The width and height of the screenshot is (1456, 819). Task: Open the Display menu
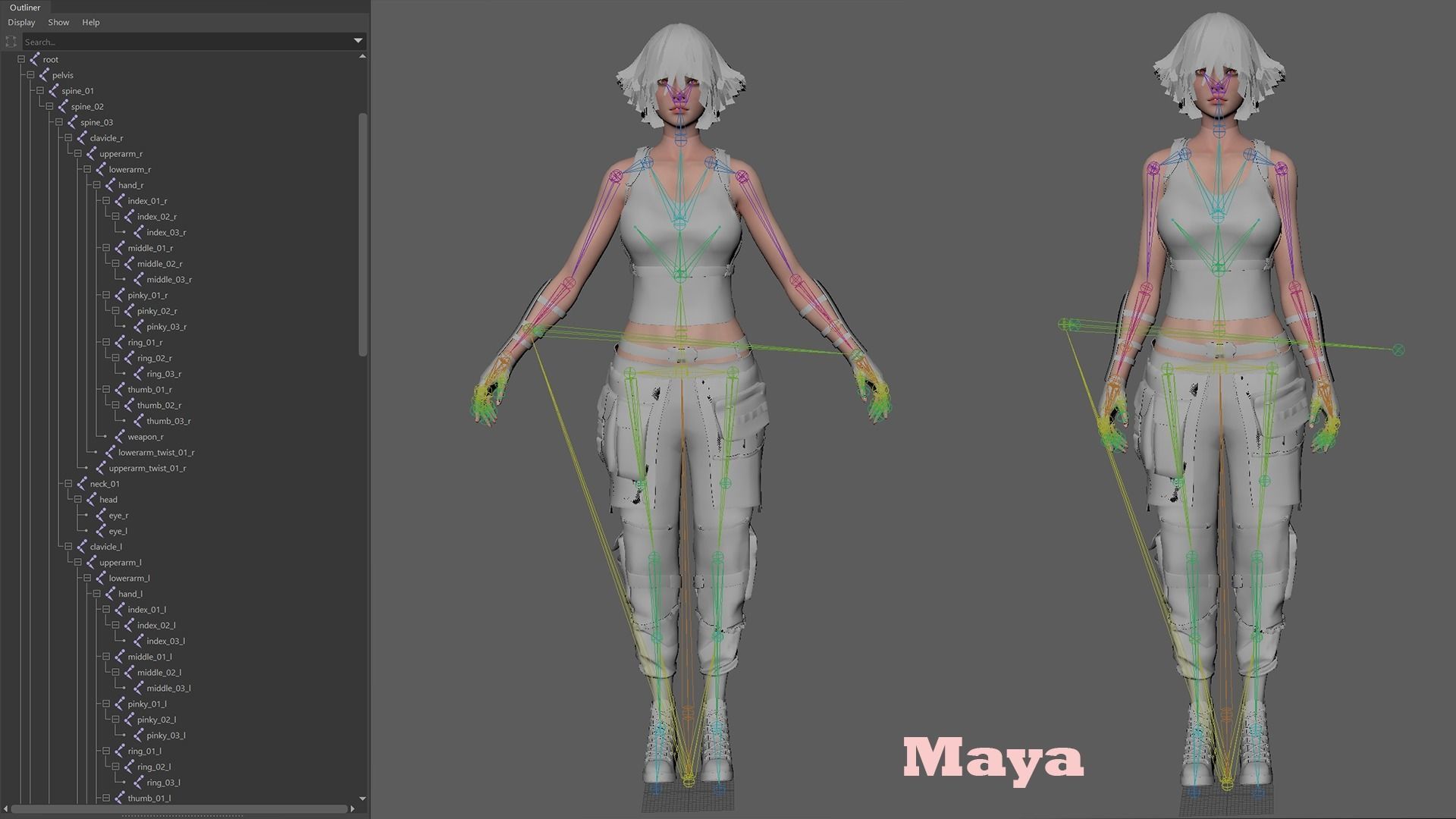[x=21, y=22]
